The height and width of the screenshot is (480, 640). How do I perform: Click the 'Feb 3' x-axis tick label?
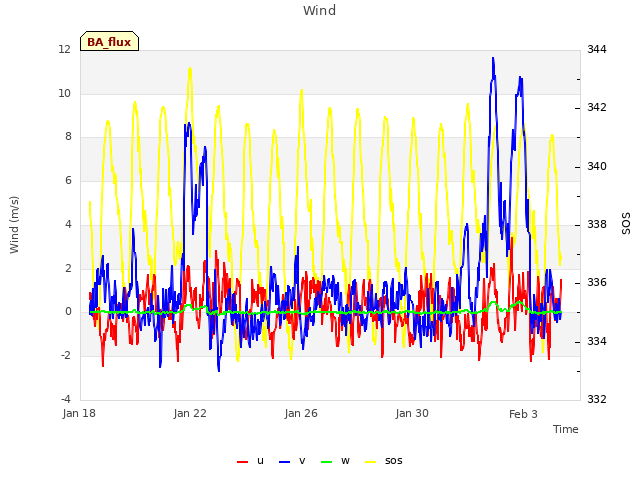pos(523,414)
